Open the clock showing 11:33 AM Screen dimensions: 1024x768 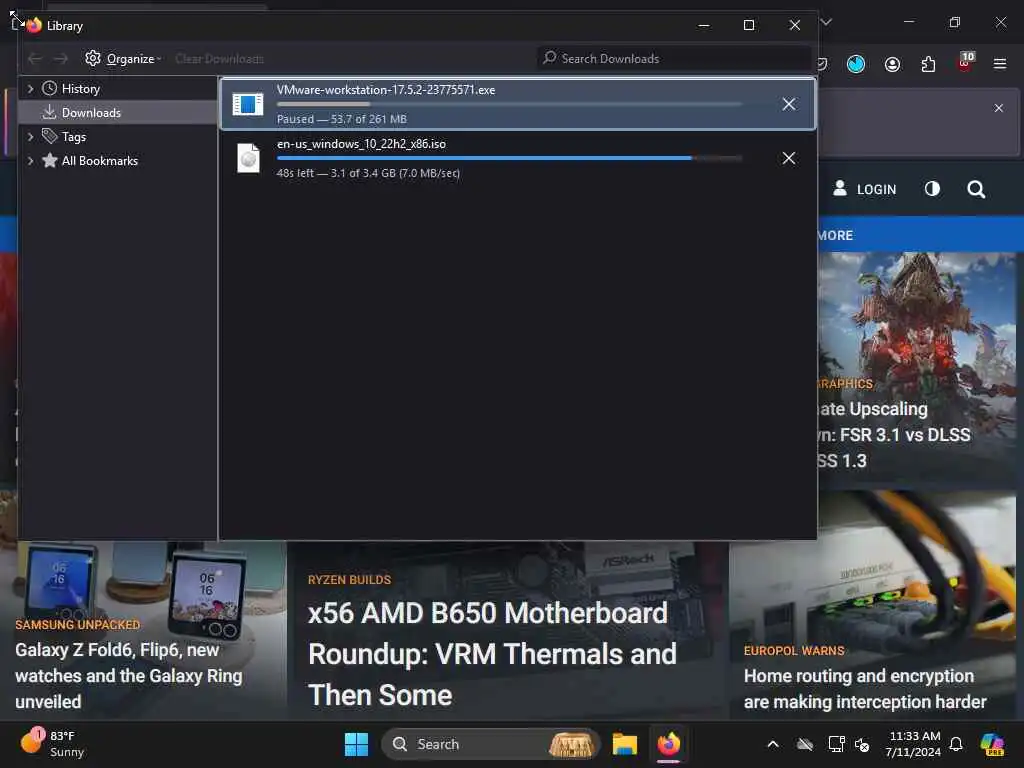[x=914, y=744]
